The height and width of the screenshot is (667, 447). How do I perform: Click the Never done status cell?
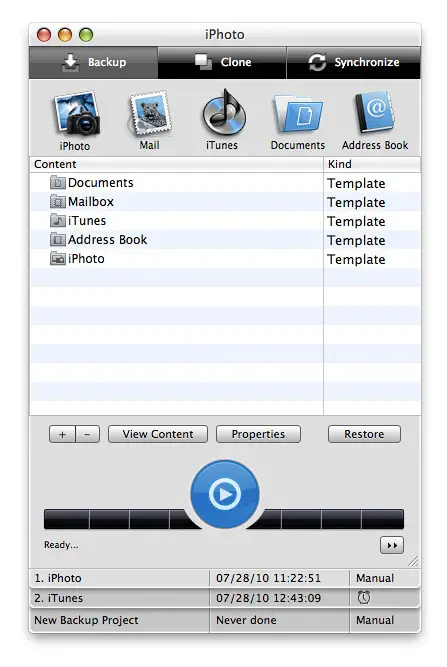(279, 620)
